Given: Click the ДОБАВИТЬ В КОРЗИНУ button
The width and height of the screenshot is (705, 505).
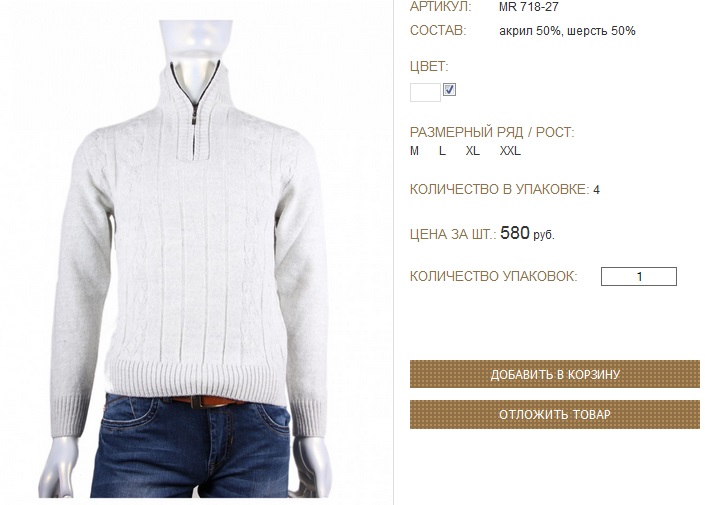Looking at the screenshot, I should 555,374.
